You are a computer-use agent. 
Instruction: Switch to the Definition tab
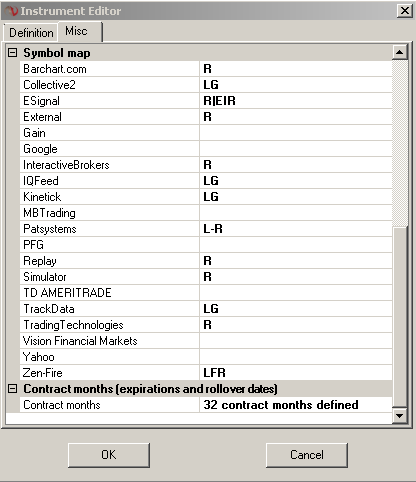tap(31, 33)
